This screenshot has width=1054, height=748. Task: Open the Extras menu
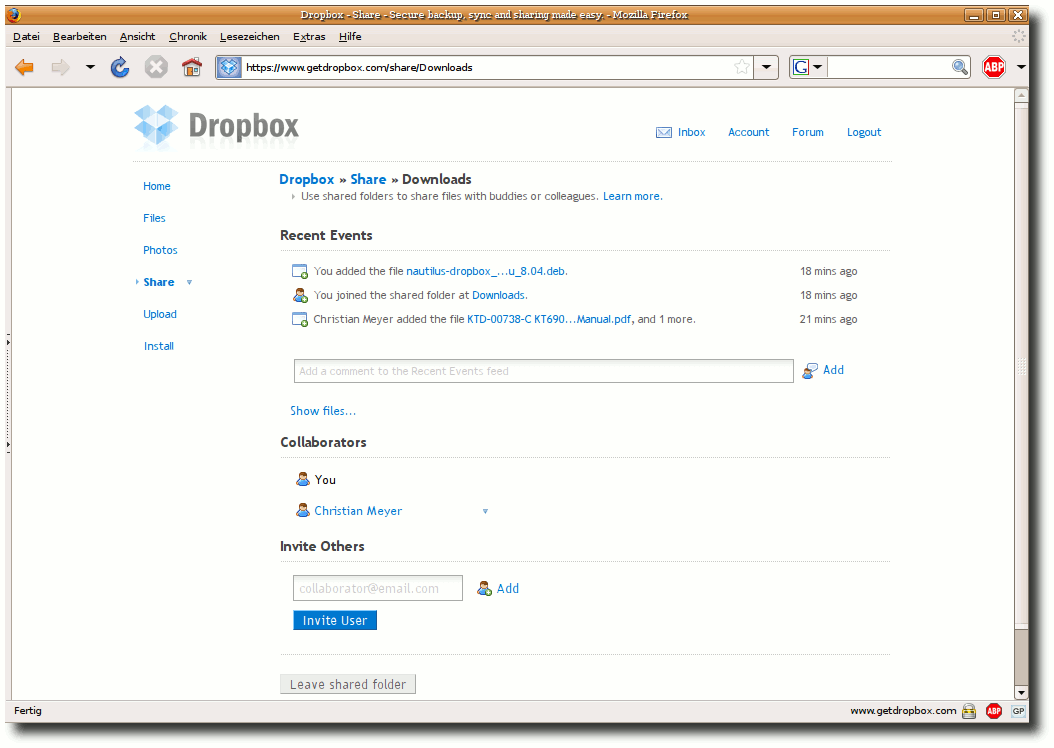click(x=309, y=37)
